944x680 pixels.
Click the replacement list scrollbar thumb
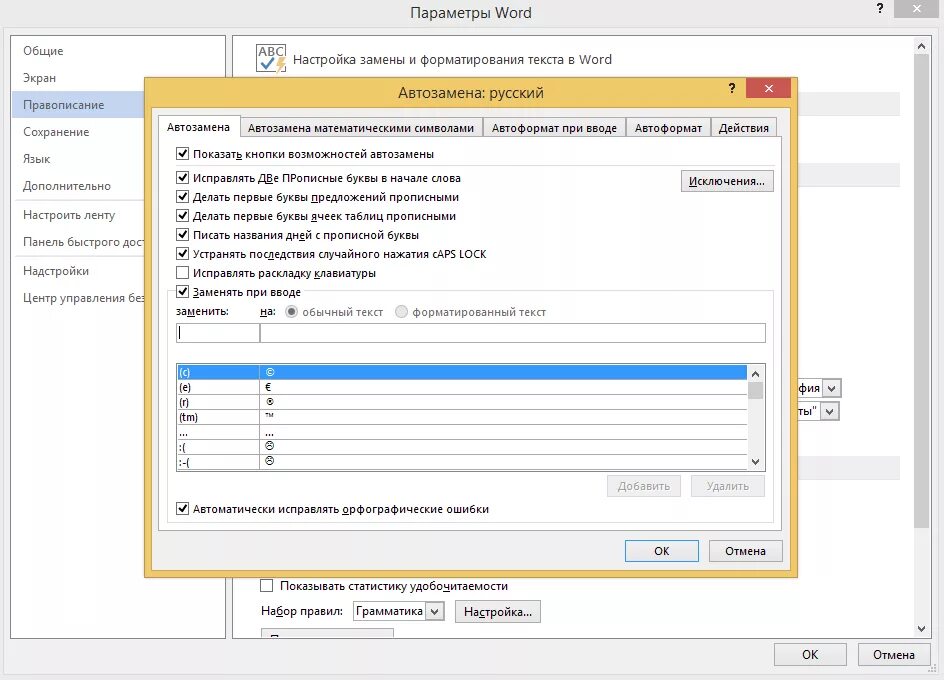(x=756, y=390)
